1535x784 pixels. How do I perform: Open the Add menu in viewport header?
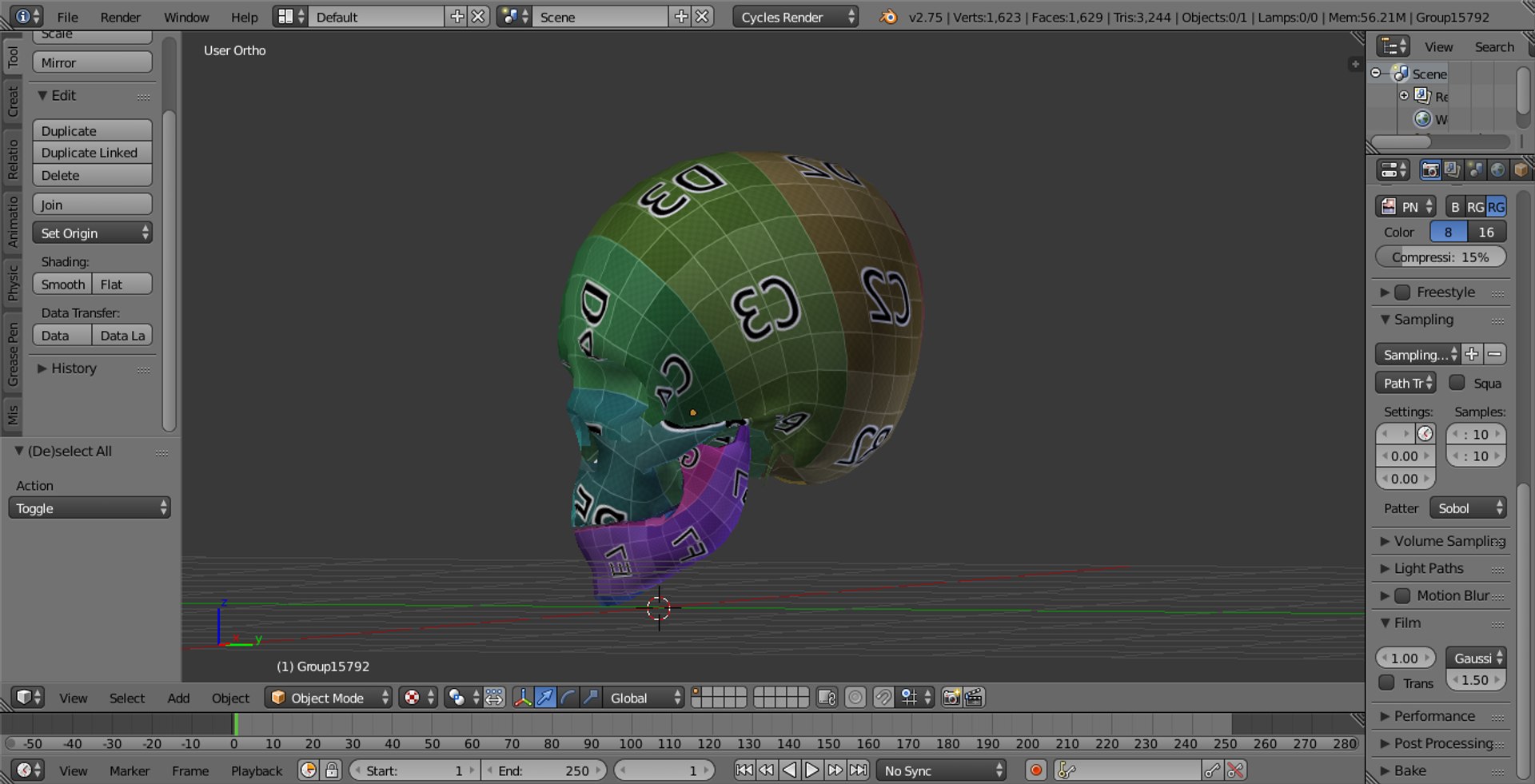coord(178,698)
